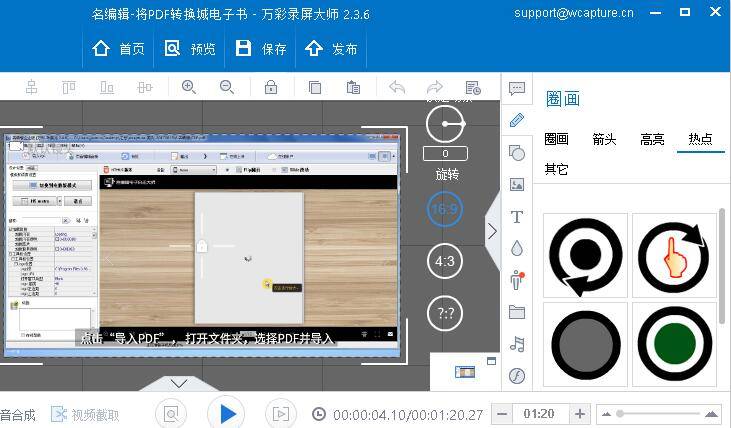Click the clock timecode icon

319,414
